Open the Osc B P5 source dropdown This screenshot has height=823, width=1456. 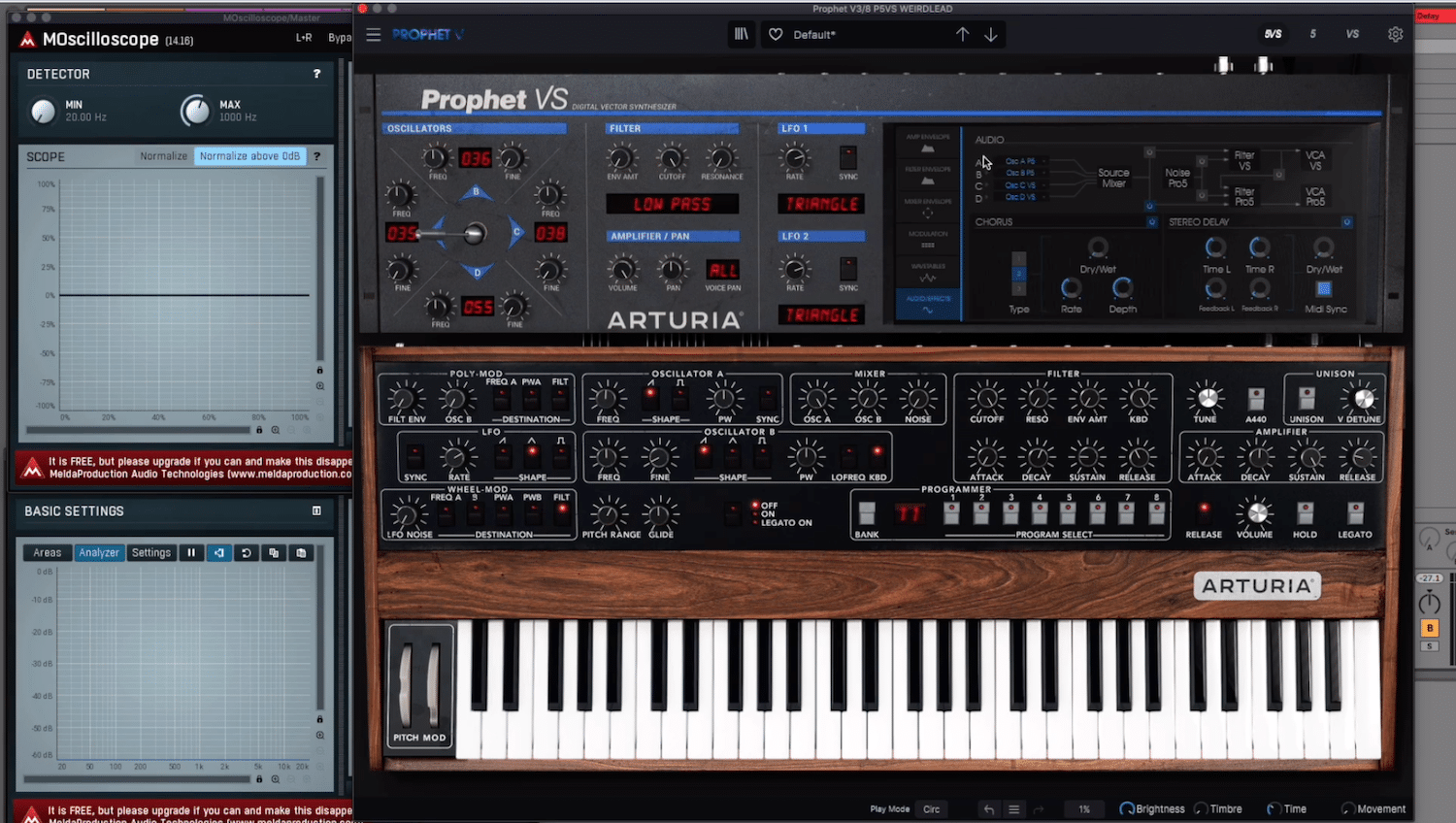1020,173
